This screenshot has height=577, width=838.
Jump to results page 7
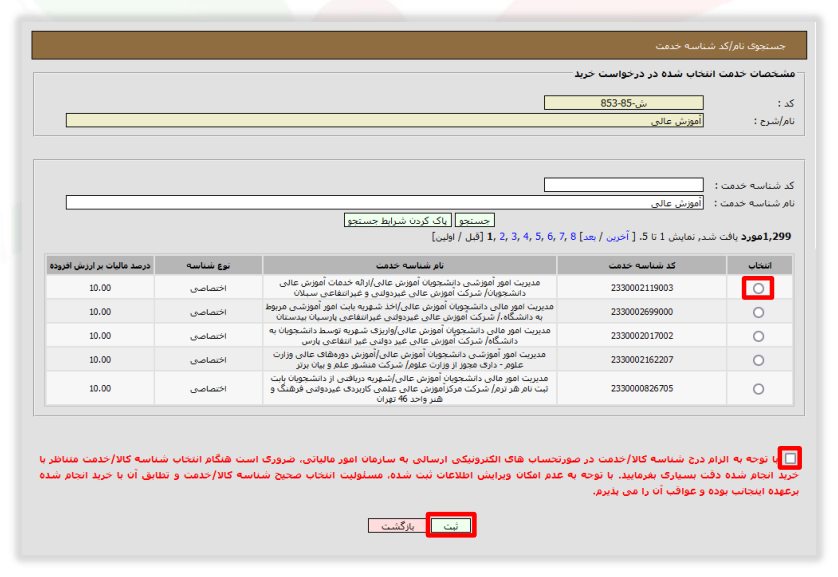point(562,237)
